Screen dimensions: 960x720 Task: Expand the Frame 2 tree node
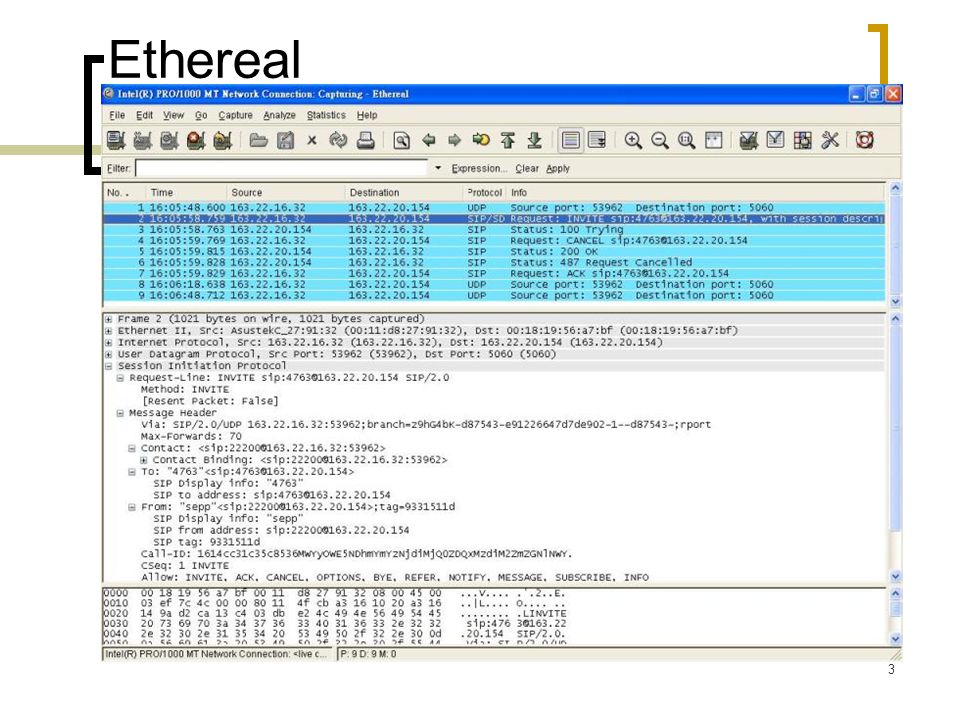tap(108, 320)
